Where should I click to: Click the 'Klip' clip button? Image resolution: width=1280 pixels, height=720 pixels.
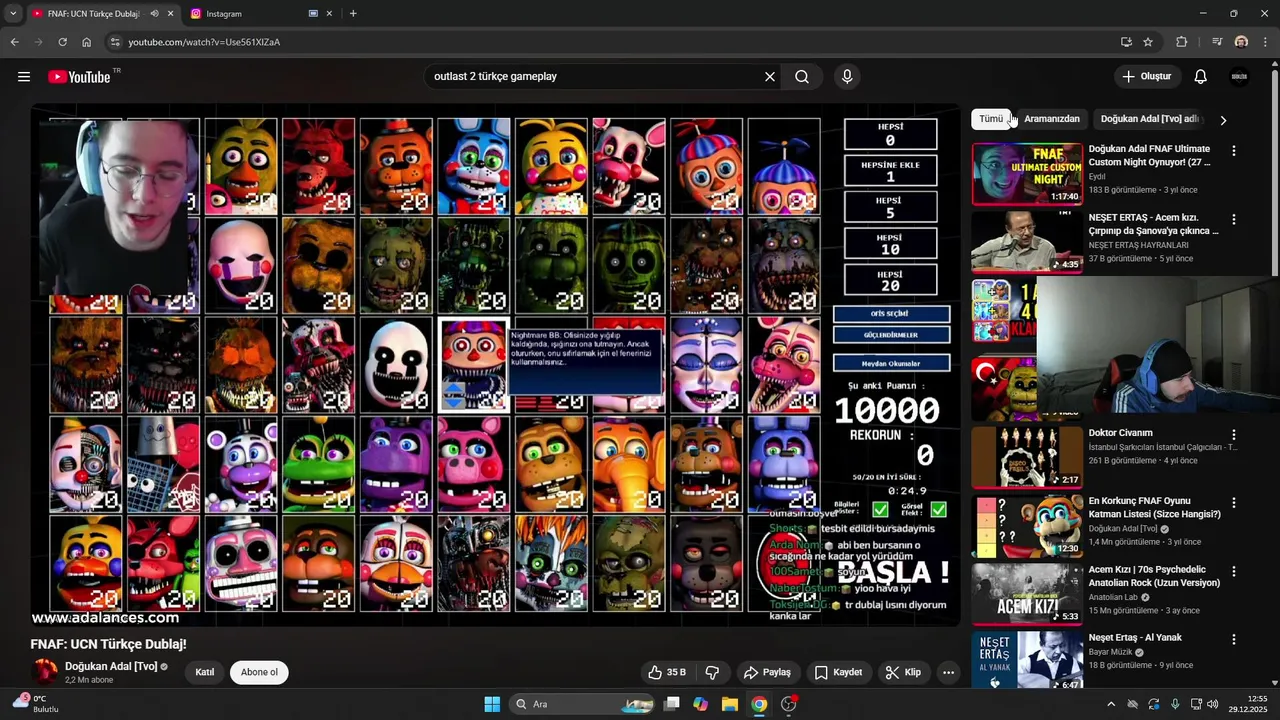pos(903,672)
